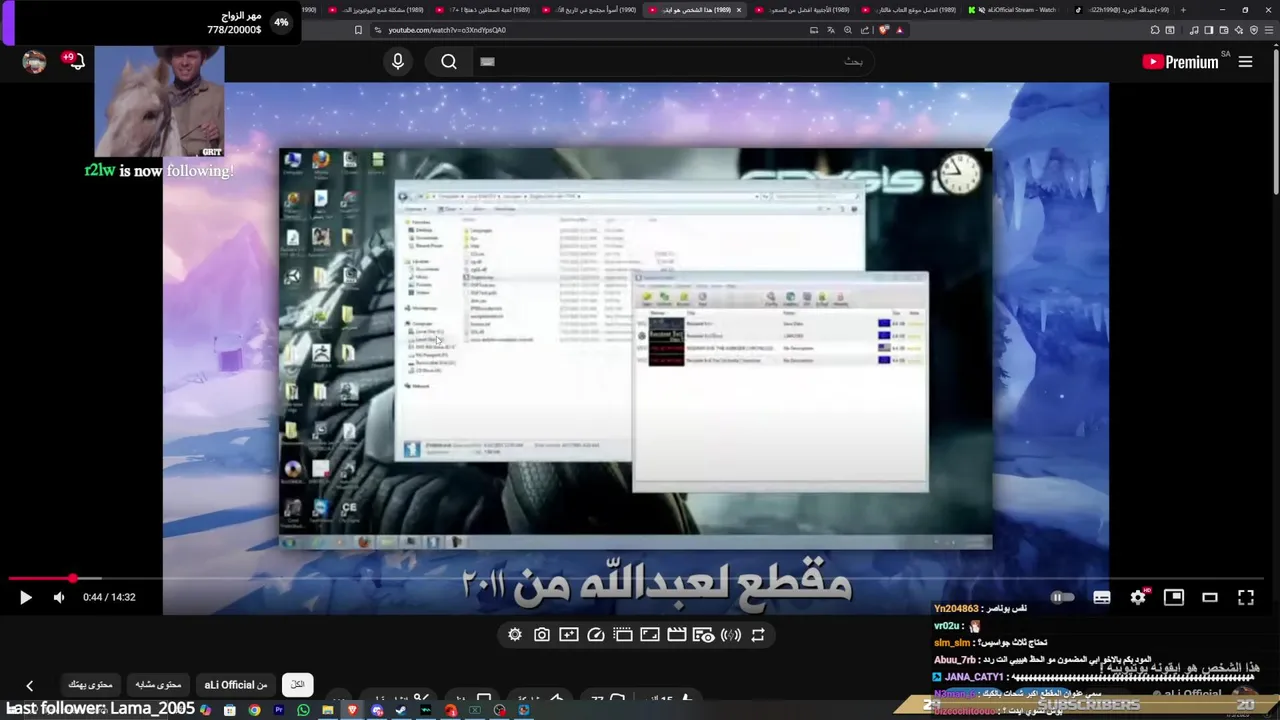Click the video filters sparkle icon

coord(569,635)
